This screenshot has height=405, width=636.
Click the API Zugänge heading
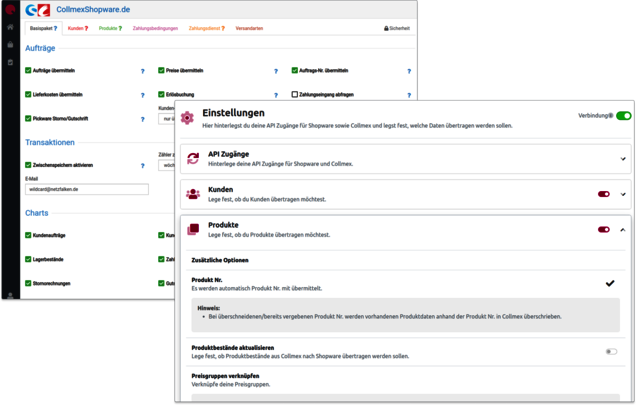[x=228, y=154]
